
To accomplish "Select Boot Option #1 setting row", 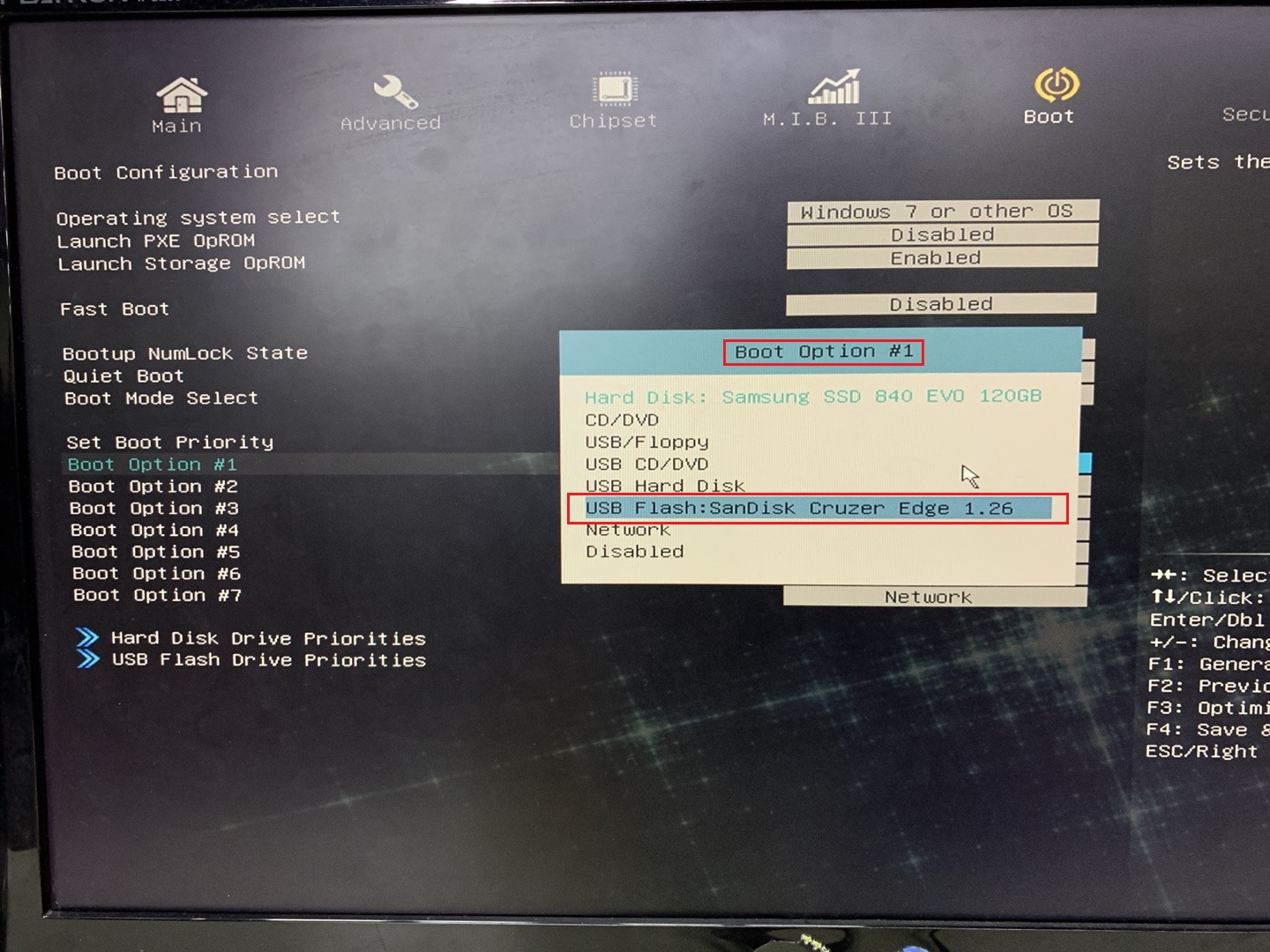I will point(153,465).
